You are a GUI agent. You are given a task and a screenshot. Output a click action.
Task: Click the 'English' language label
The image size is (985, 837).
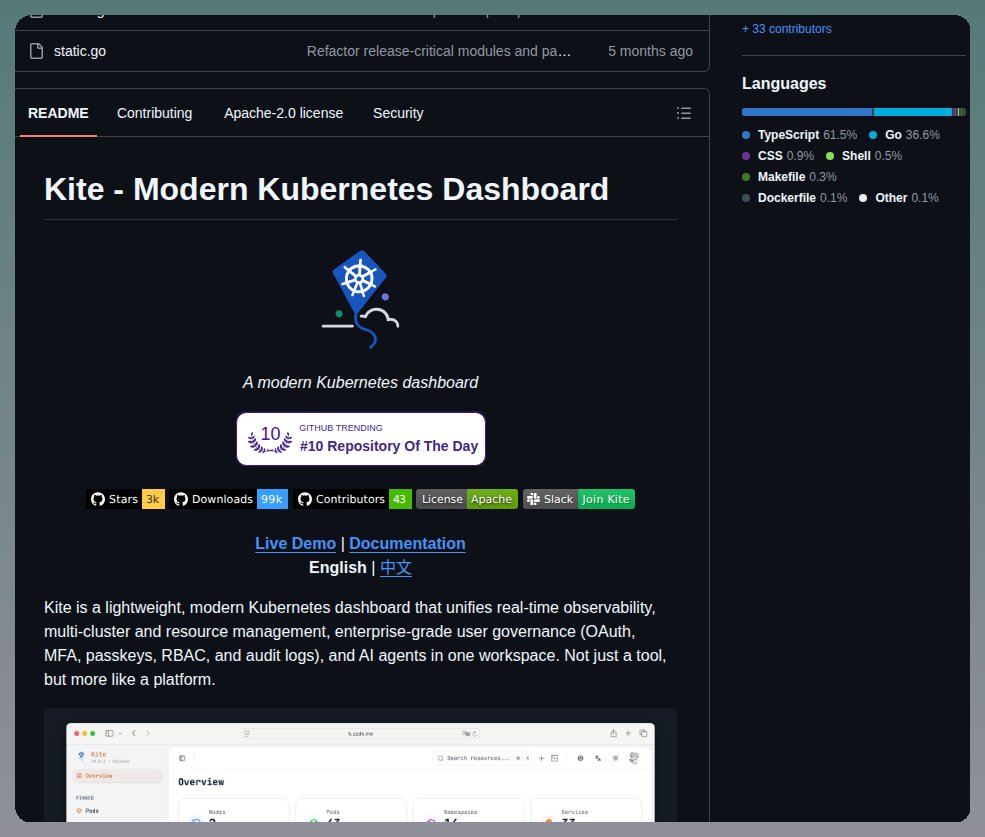click(x=337, y=567)
